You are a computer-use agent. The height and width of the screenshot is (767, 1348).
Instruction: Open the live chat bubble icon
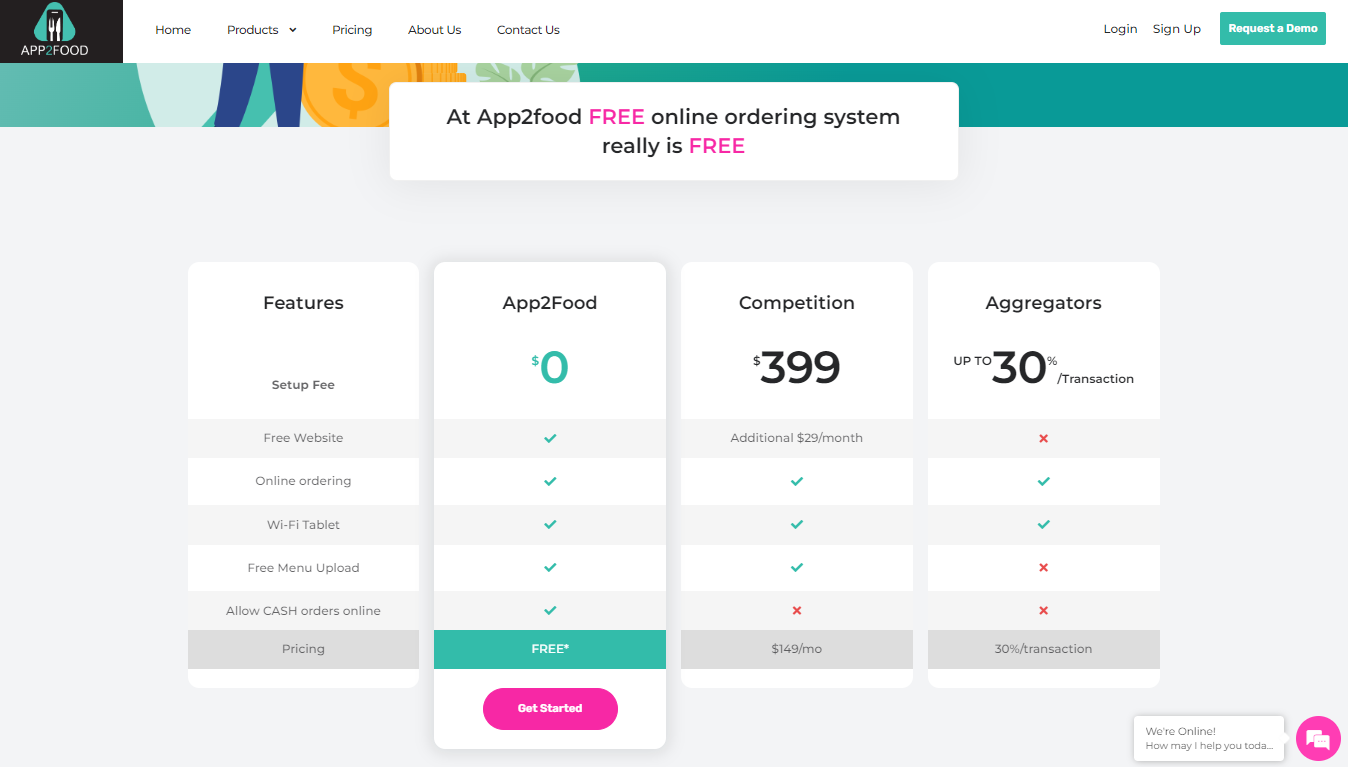[x=1318, y=739]
